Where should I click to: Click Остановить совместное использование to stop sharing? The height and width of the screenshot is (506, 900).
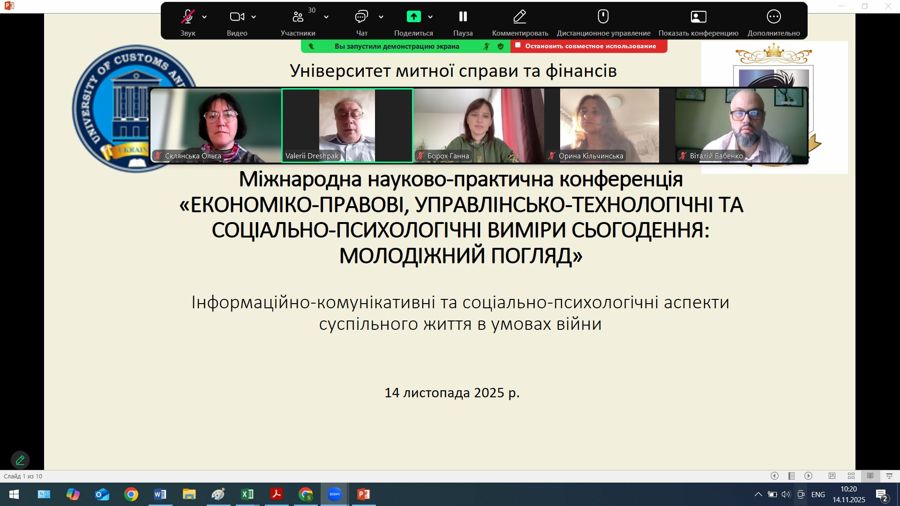point(589,46)
